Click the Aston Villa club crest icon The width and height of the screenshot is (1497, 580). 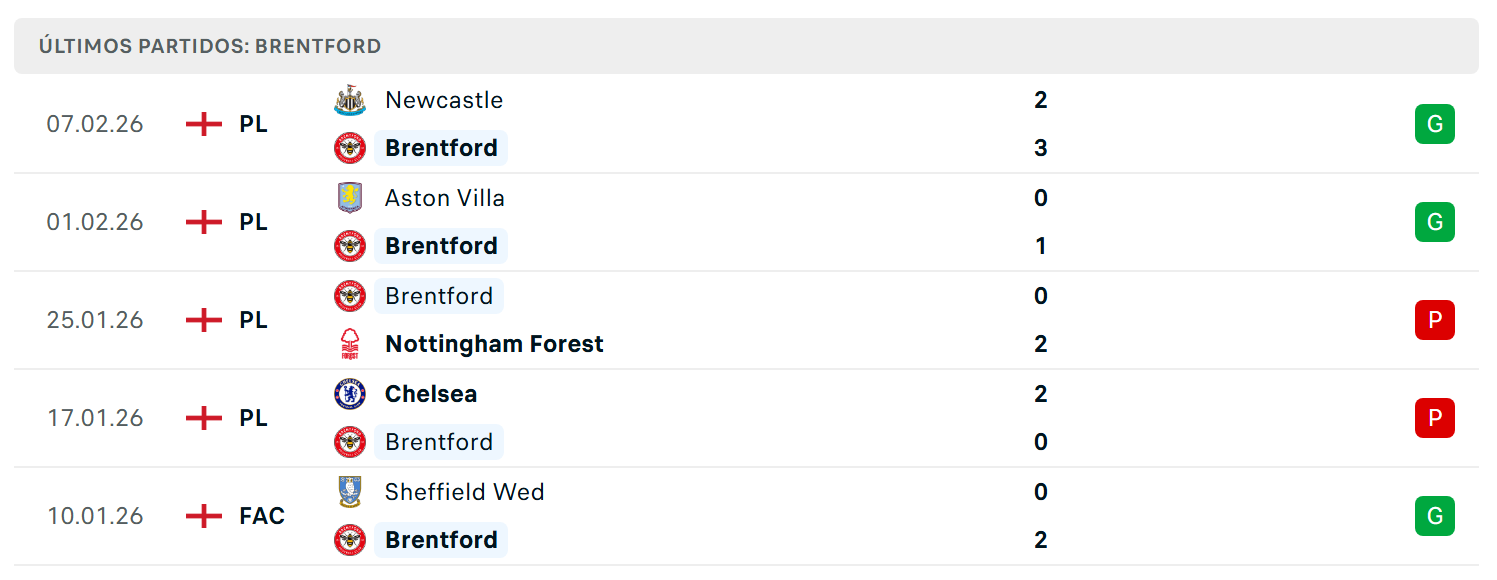(x=350, y=198)
